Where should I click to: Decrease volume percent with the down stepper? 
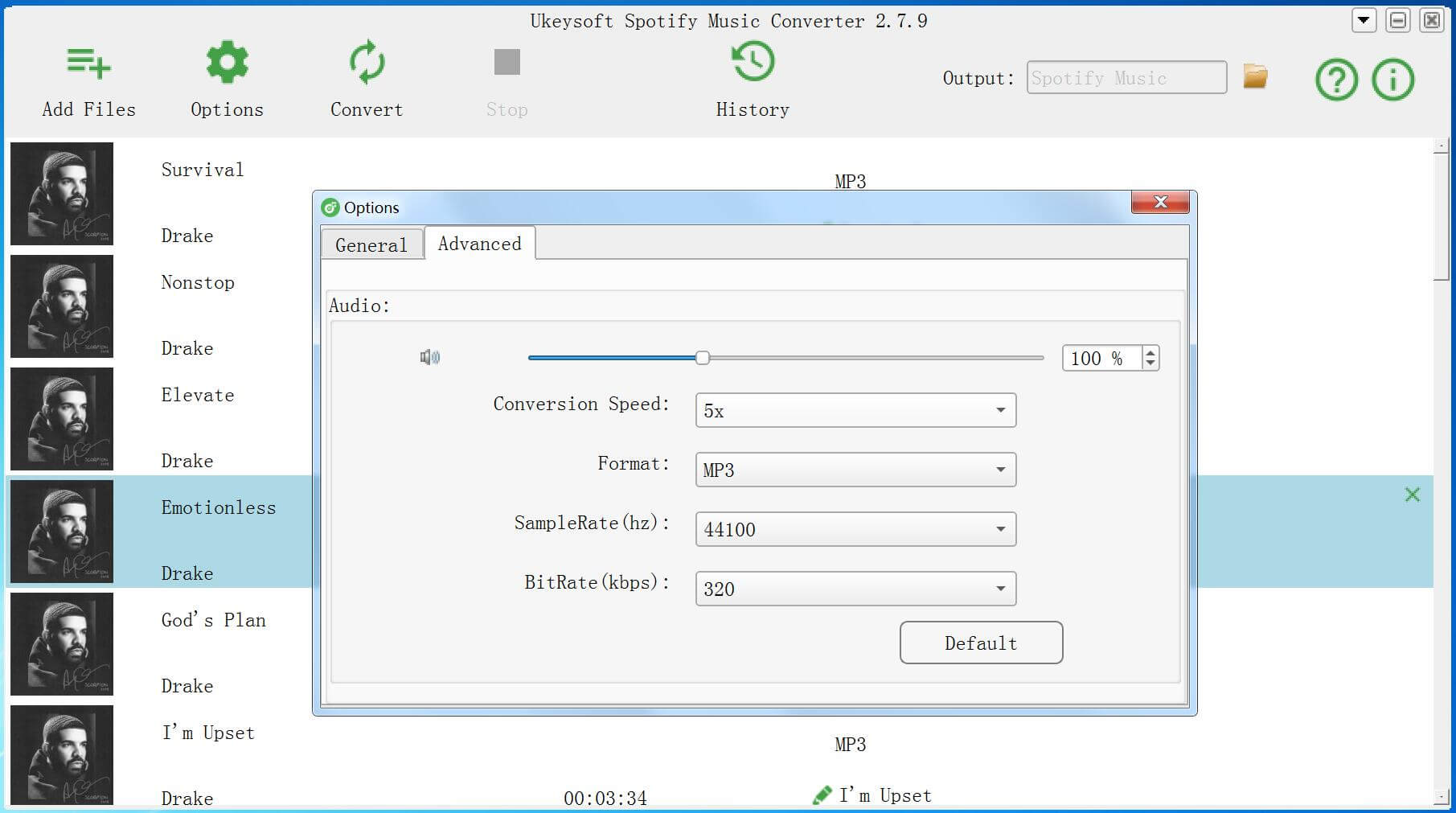click(1150, 363)
